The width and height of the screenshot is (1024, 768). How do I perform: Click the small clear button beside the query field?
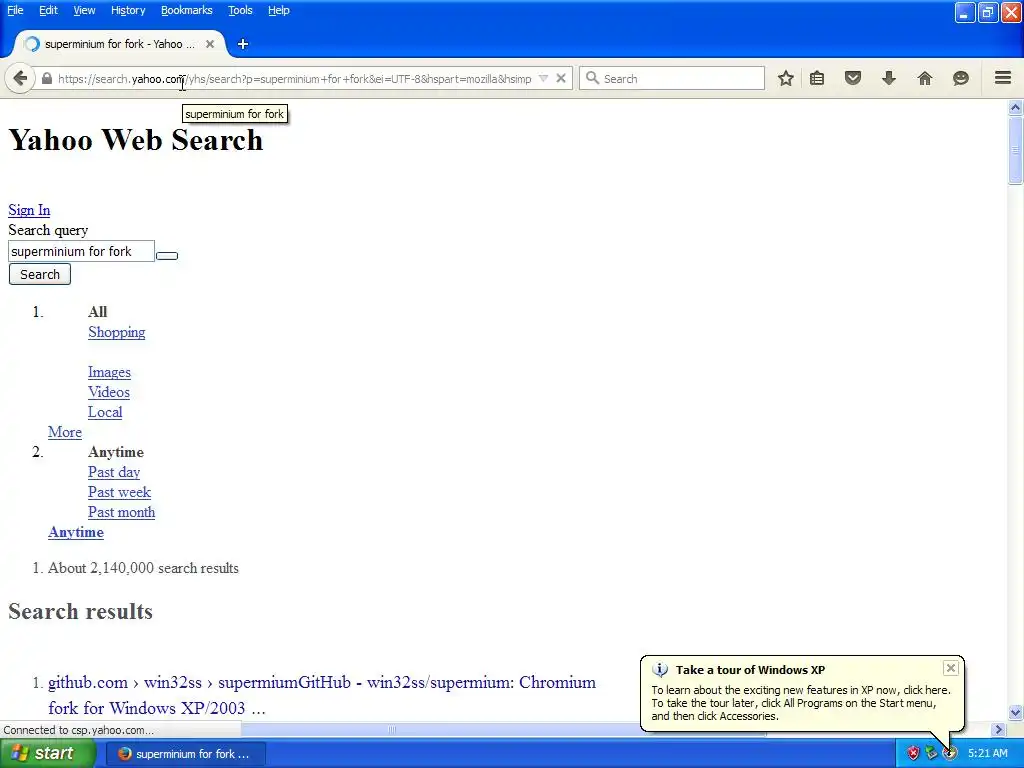[167, 255]
